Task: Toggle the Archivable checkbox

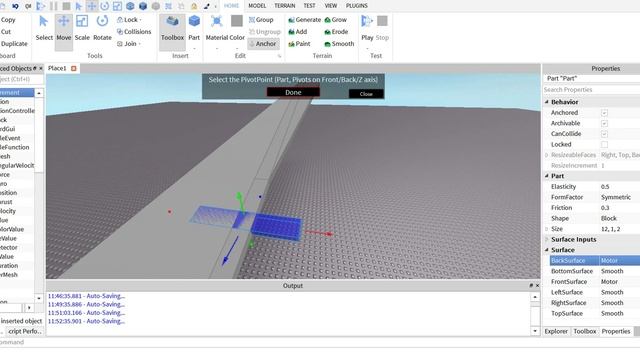Action: pyautogui.click(x=604, y=123)
